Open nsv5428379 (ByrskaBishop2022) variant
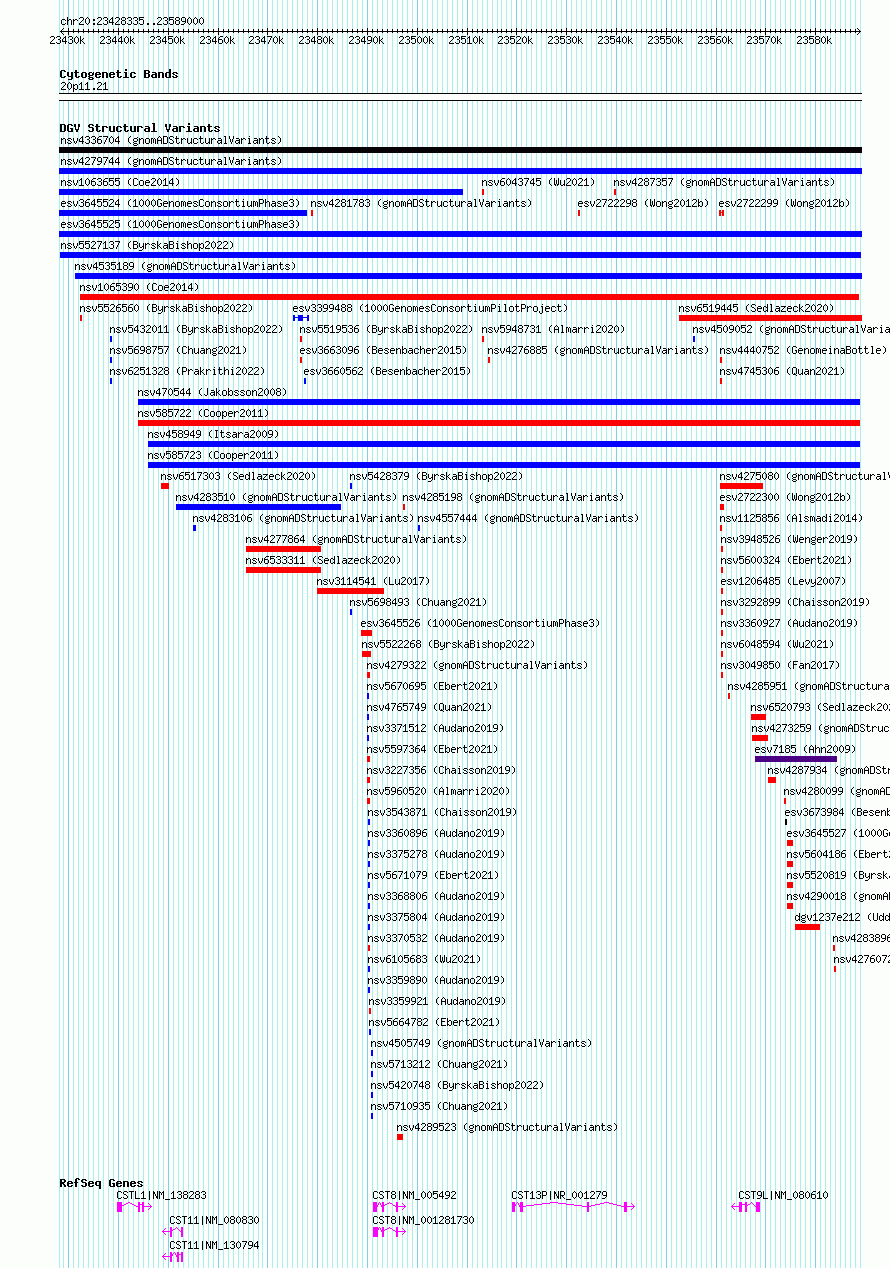This screenshot has width=890, height=1268. pos(436,476)
